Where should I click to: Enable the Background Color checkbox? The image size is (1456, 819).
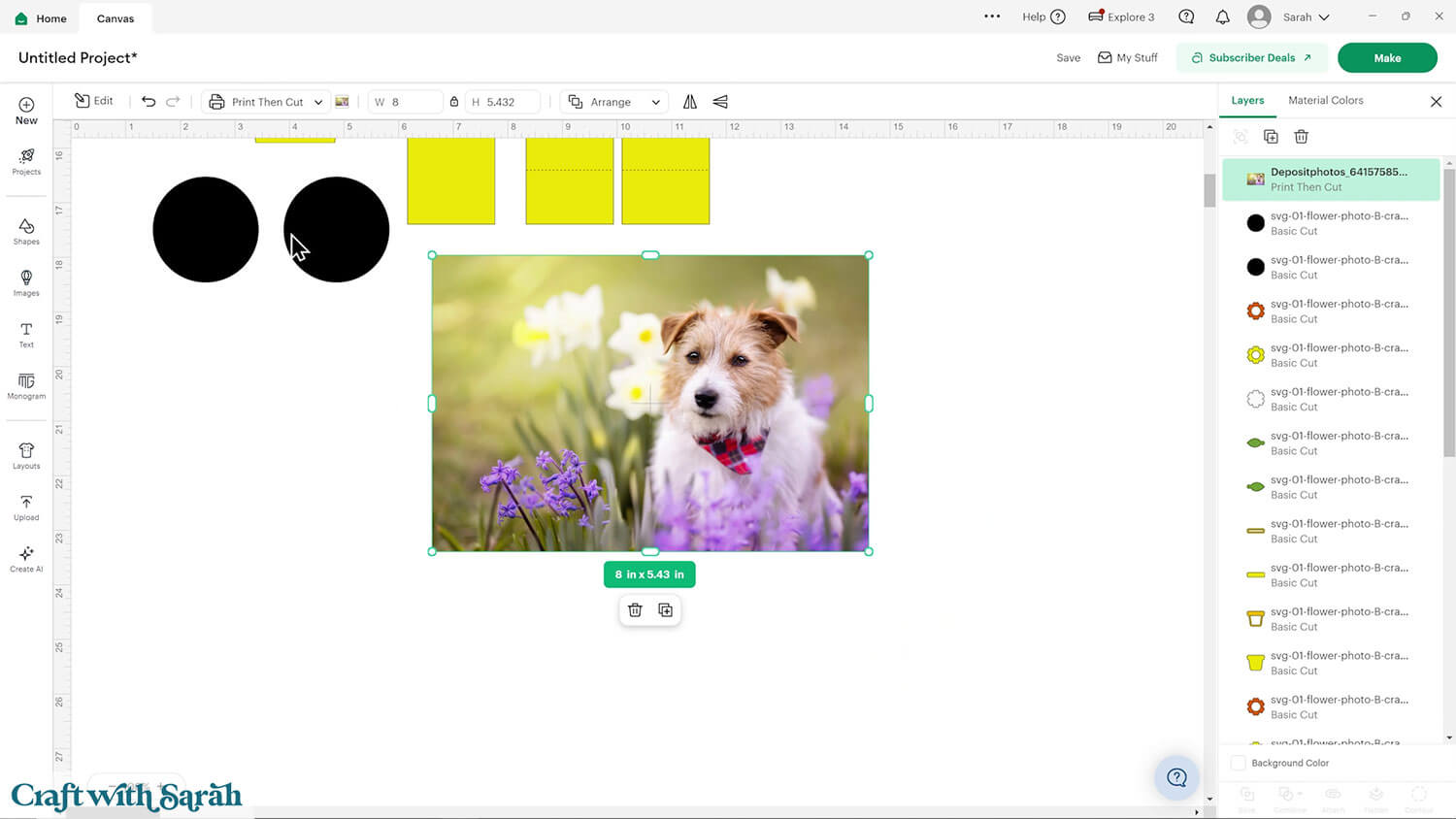[1239, 763]
